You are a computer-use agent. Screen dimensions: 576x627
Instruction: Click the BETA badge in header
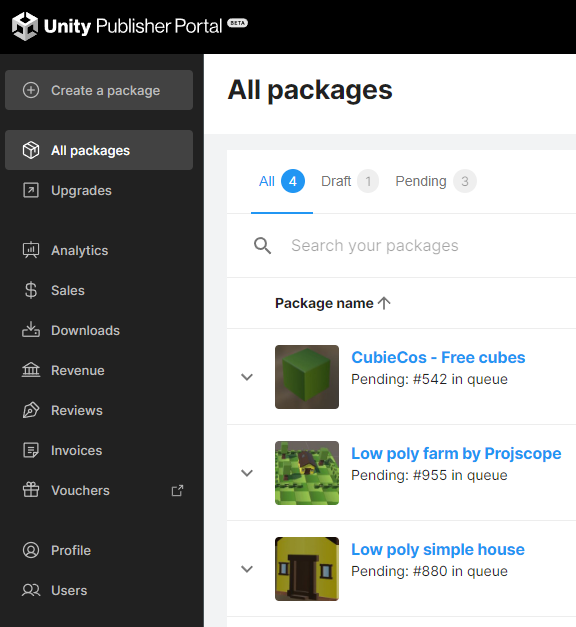click(x=238, y=23)
